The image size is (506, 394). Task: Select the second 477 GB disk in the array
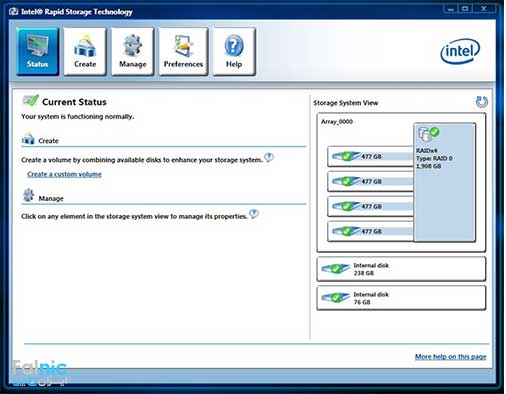coord(371,181)
